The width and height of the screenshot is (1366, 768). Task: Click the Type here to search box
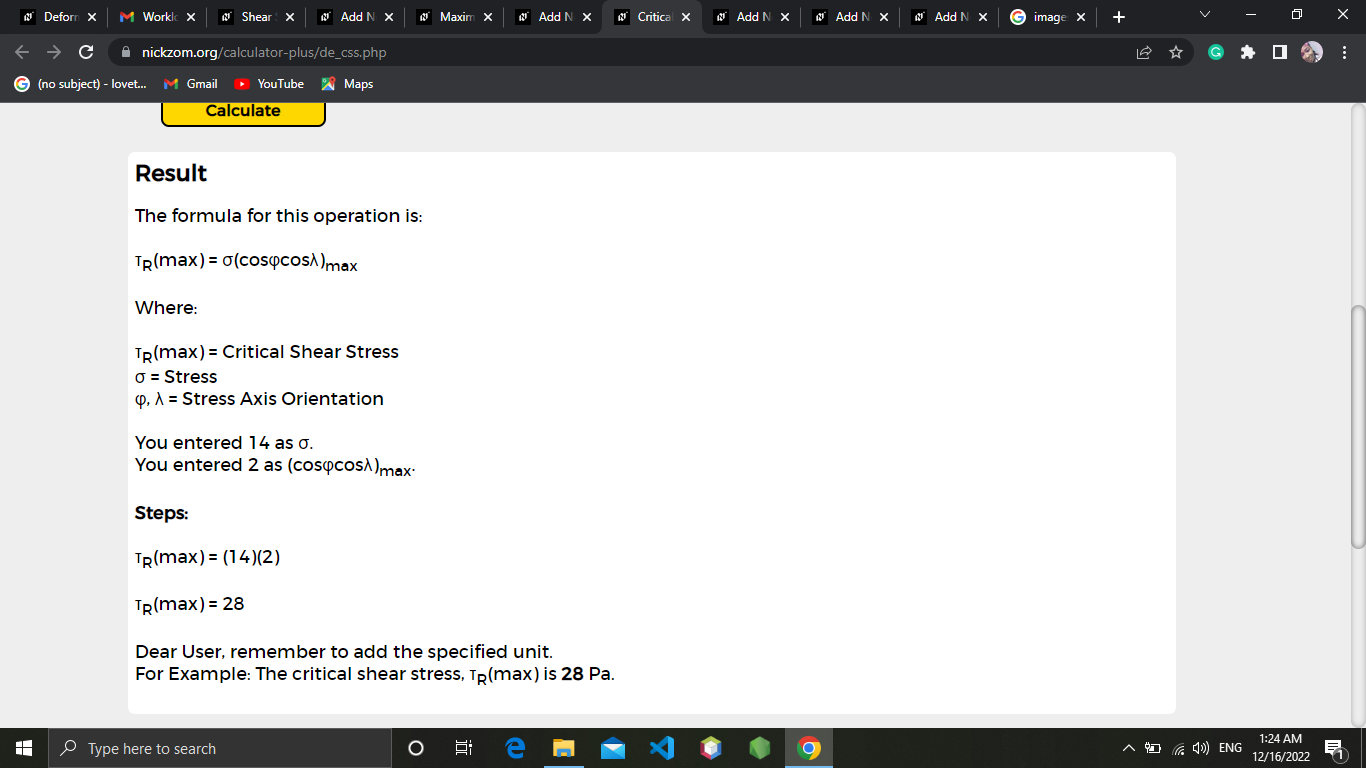[220, 748]
